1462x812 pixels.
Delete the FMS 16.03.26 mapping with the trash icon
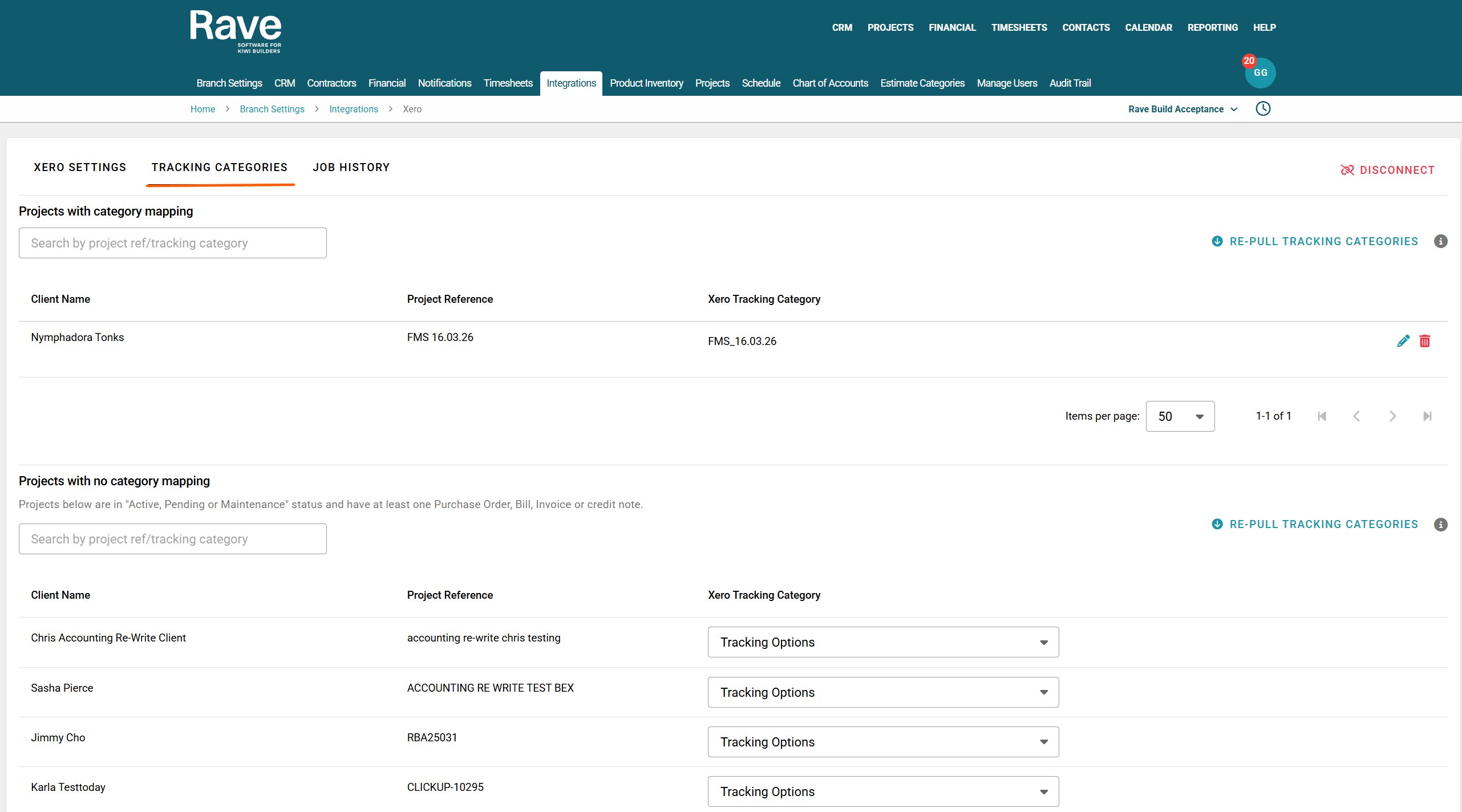pyautogui.click(x=1424, y=341)
